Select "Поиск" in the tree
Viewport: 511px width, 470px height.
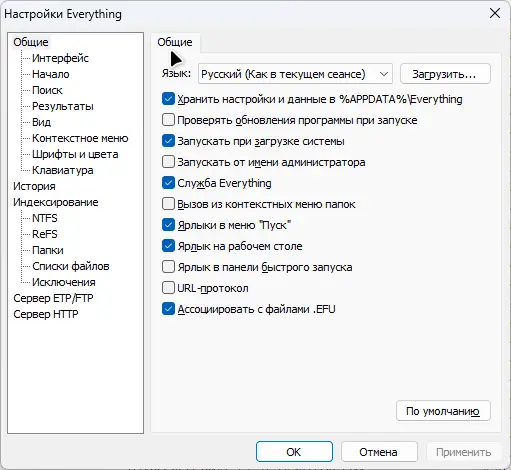(47, 90)
